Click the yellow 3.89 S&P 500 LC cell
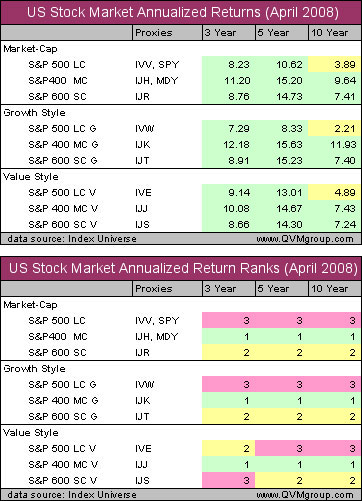 (x=334, y=64)
